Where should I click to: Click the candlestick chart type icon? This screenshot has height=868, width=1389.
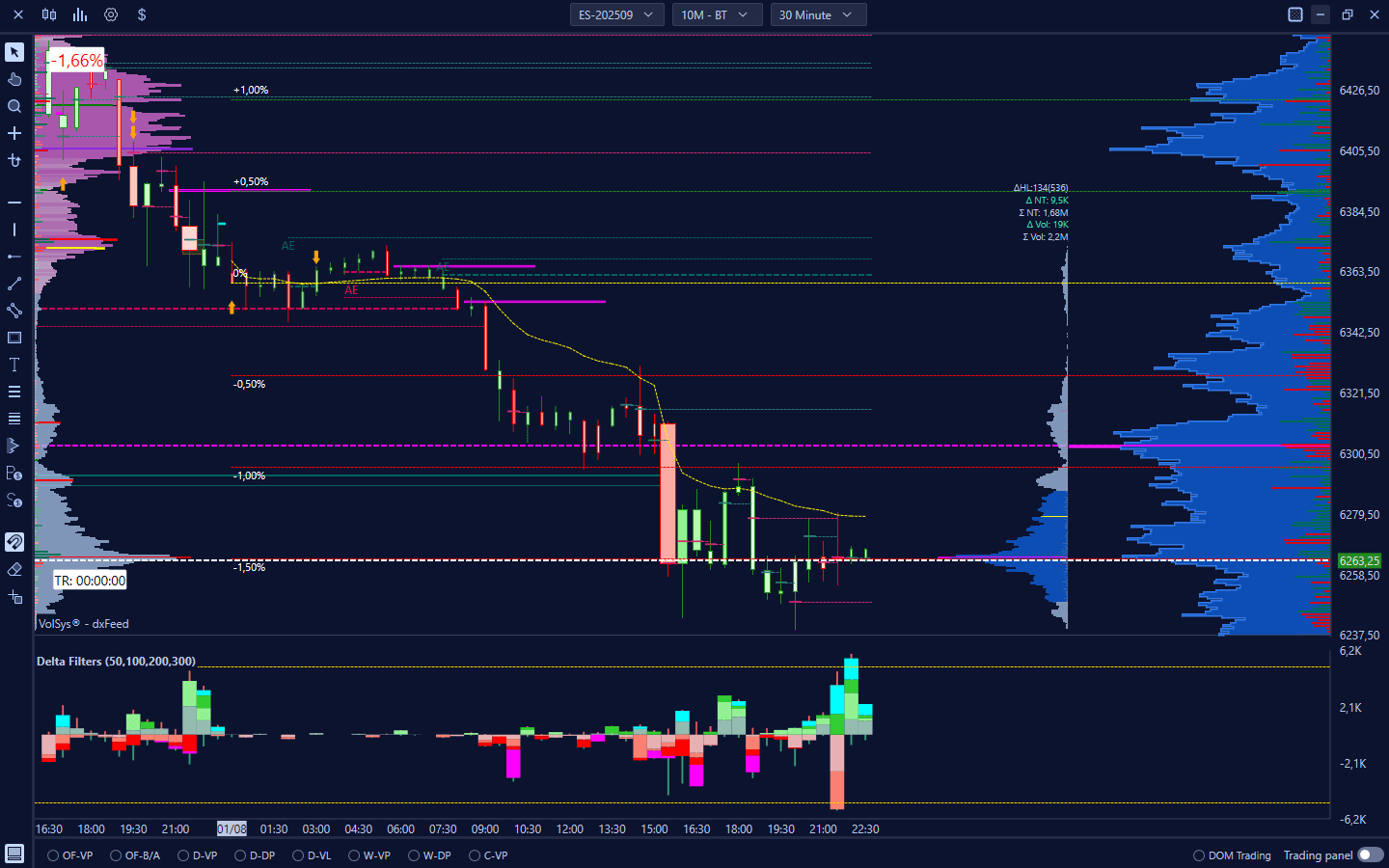[x=49, y=14]
